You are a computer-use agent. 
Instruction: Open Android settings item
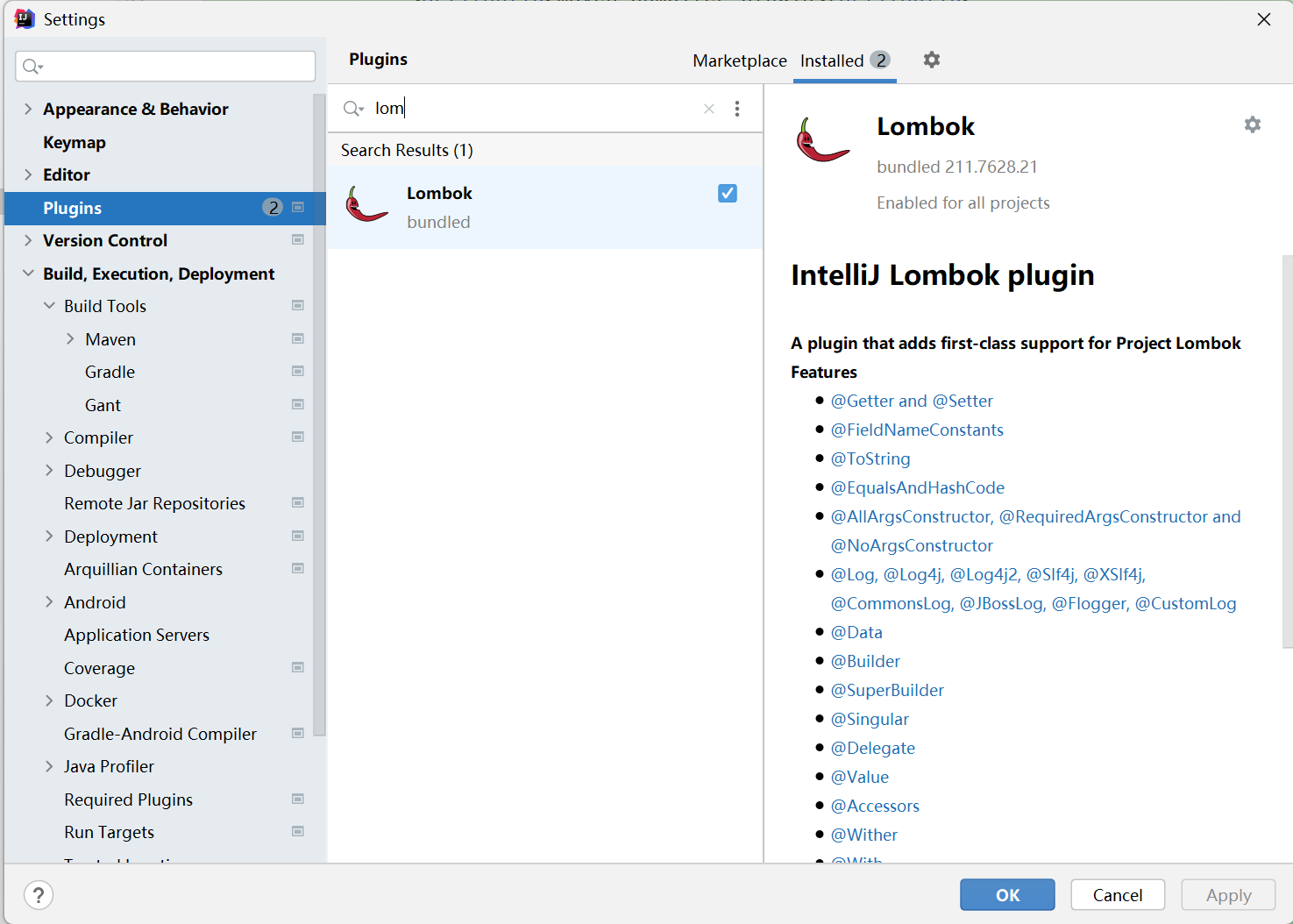[95, 602]
